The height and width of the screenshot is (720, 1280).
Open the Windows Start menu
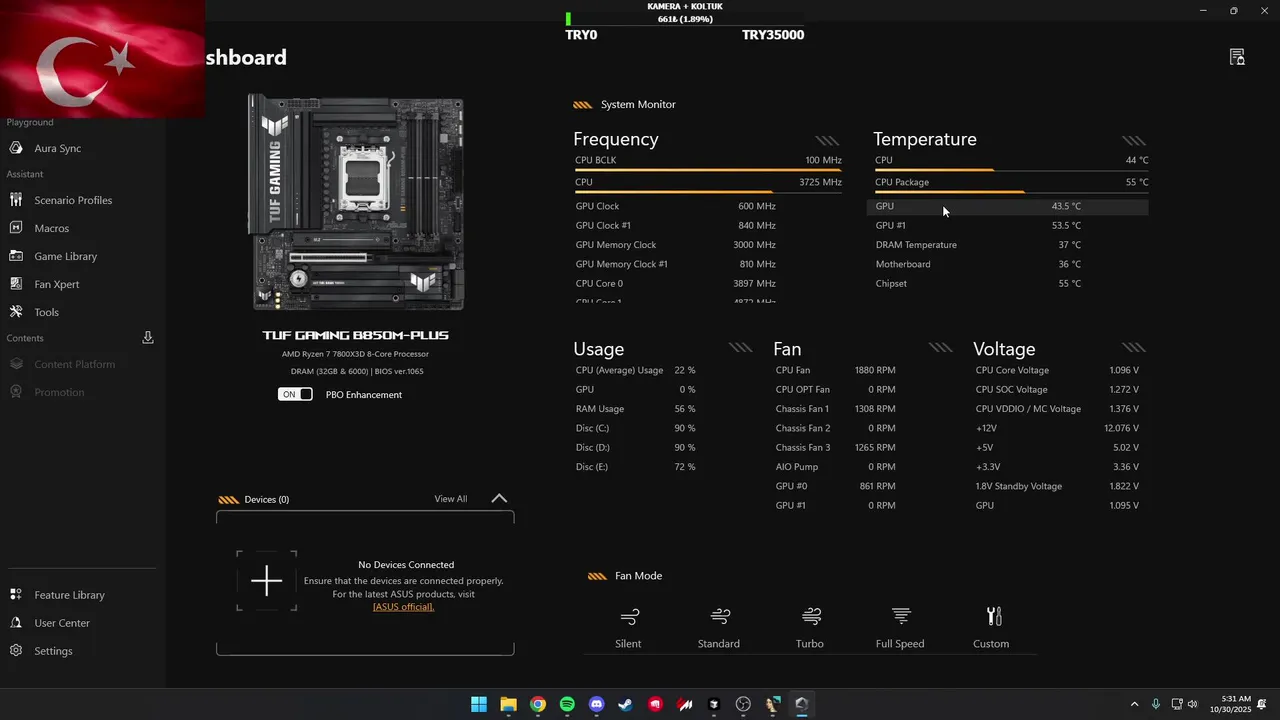tap(479, 704)
